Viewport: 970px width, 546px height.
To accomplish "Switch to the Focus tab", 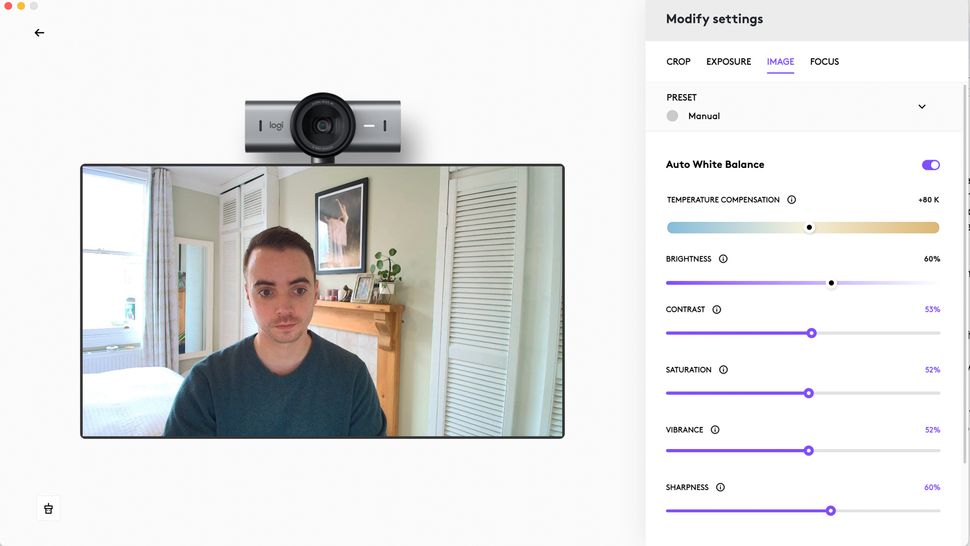I will (x=825, y=62).
